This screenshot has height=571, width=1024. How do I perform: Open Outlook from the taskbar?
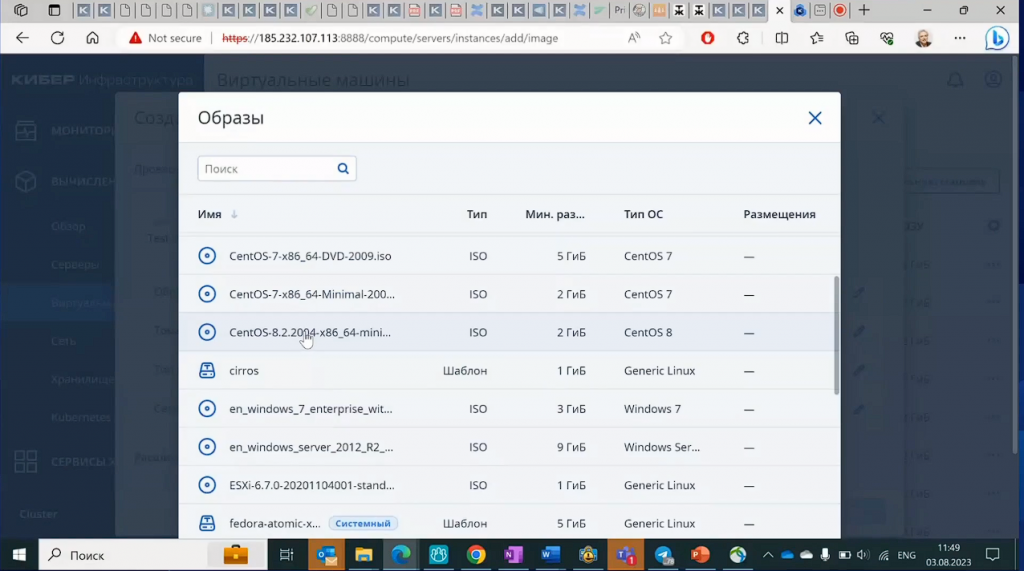click(x=326, y=555)
